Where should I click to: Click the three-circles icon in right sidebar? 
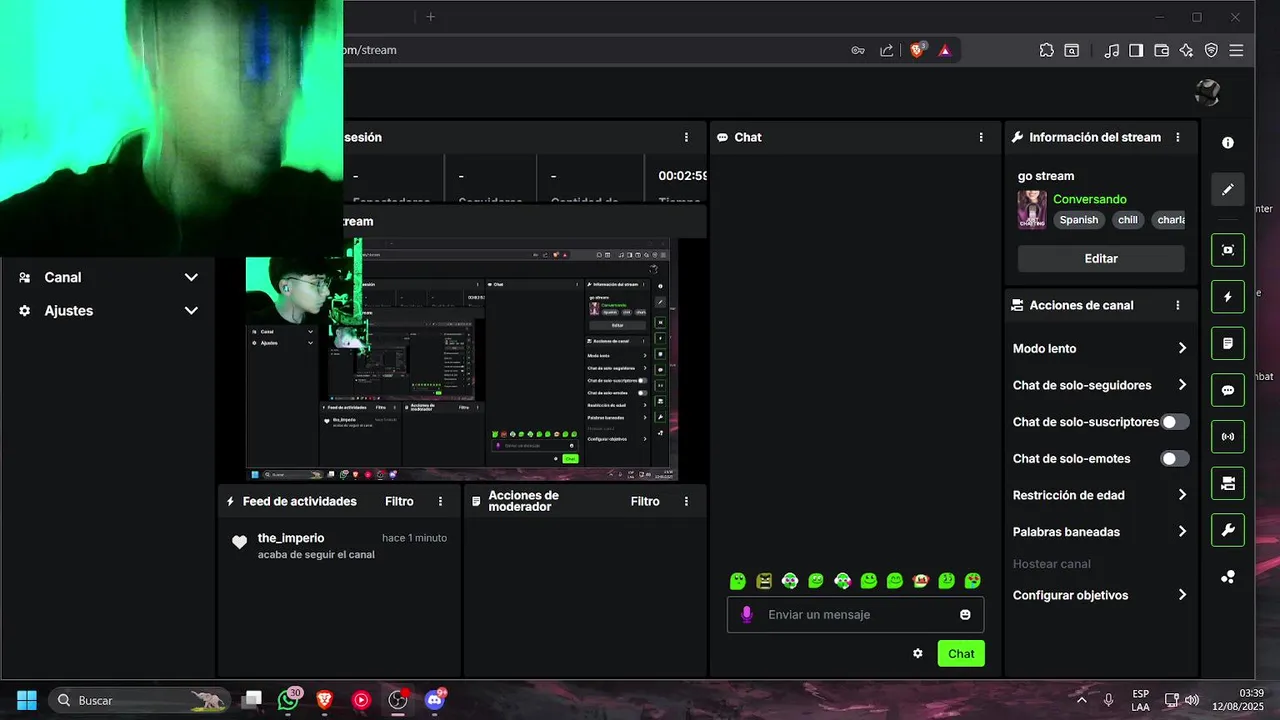(1228, 577)
